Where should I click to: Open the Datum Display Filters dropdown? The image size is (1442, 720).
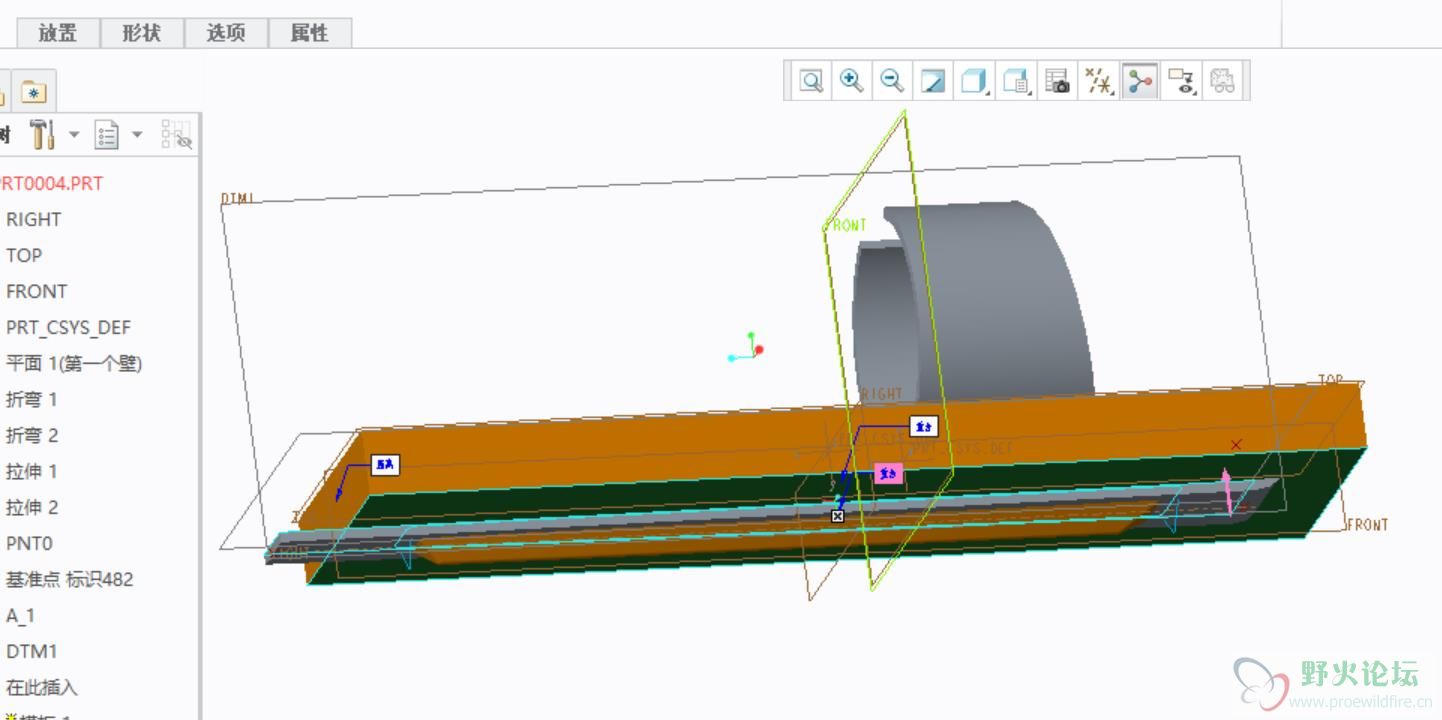click(x=1099, y=81)
